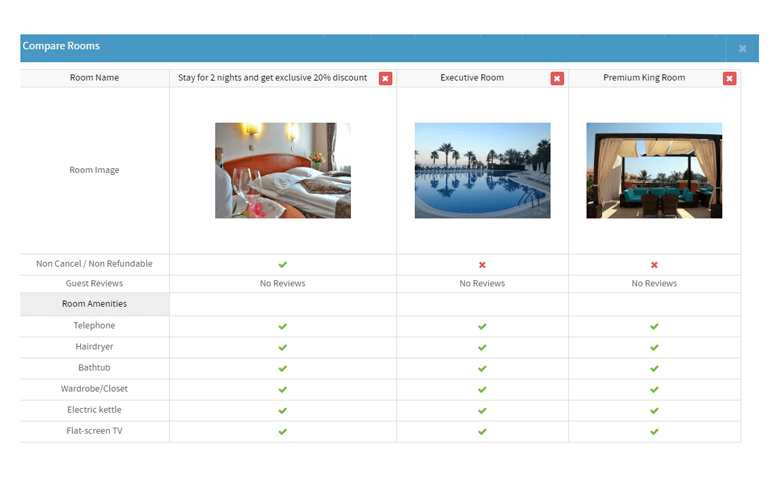Select the 'Telephone' amenity label
780x479 pixels.
(94, 325)
